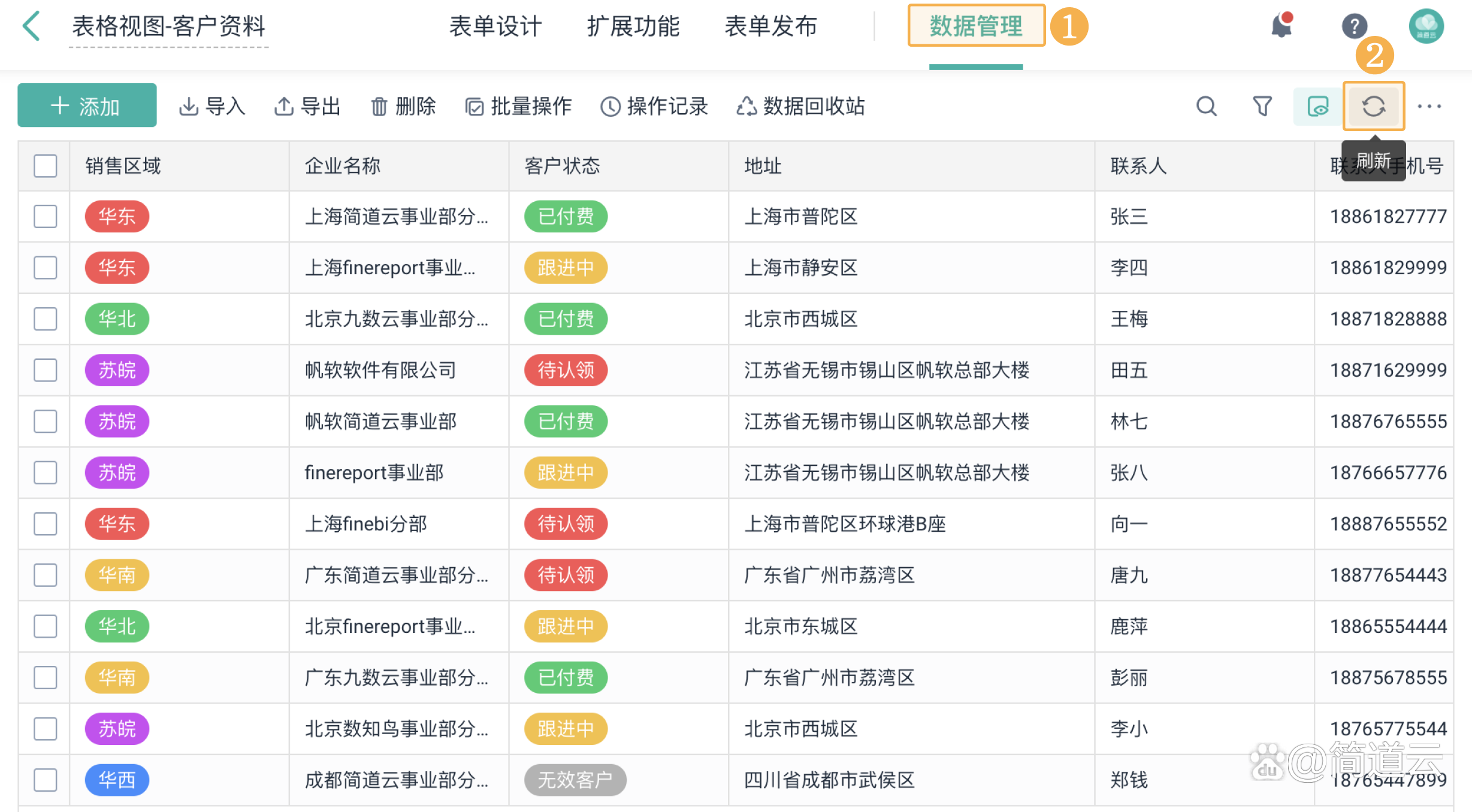Open the user avatar menu
1472x812 pixels.
[1426, 26]
